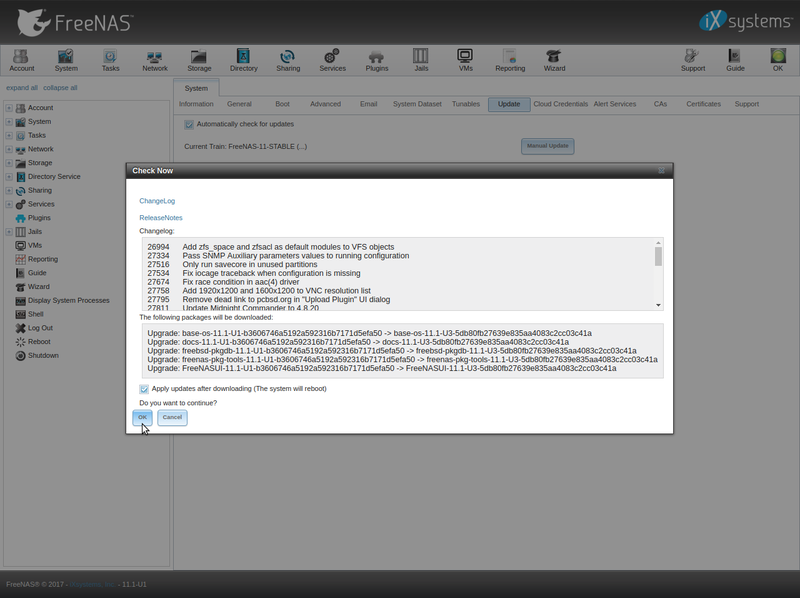Expand the Account tree node

[9, 108]
